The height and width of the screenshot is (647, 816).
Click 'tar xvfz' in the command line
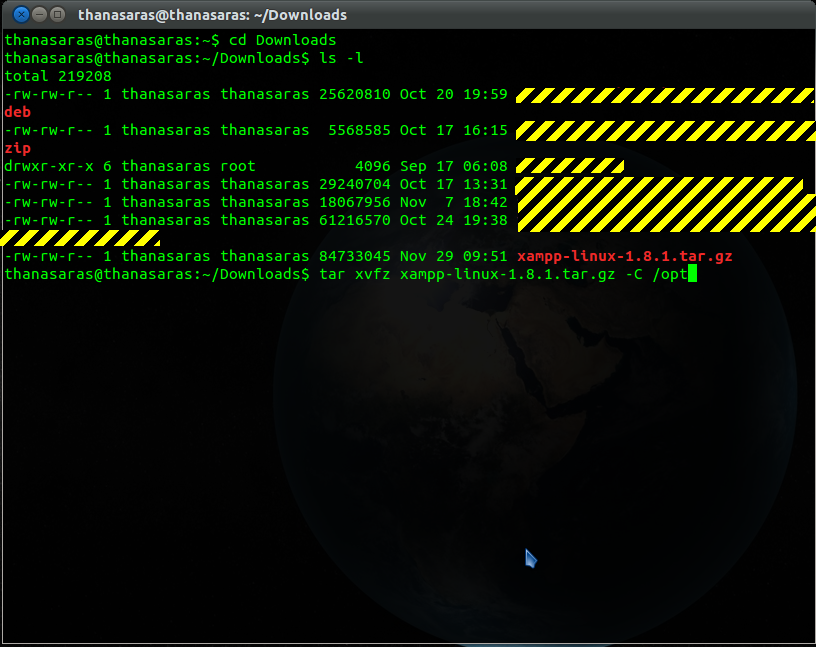pos(354,274)
